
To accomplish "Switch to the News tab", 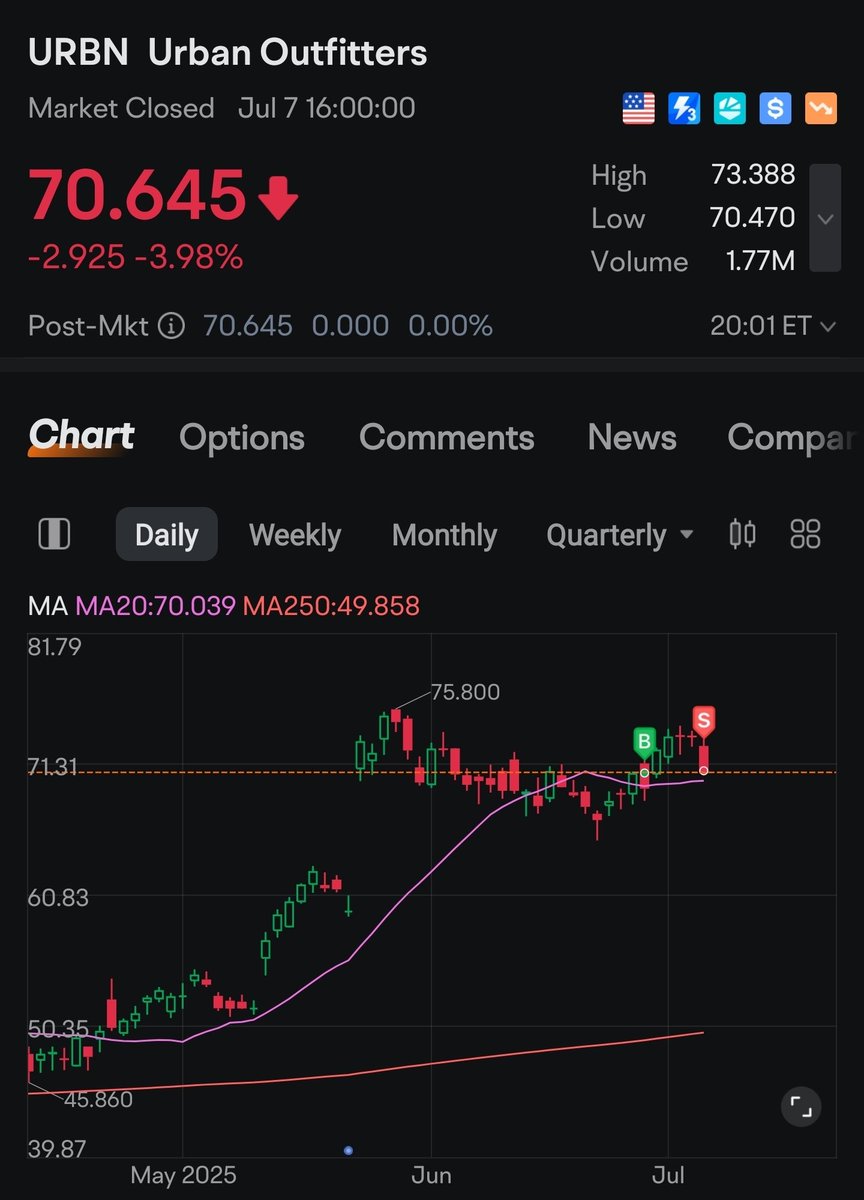I will click(632, 437).
